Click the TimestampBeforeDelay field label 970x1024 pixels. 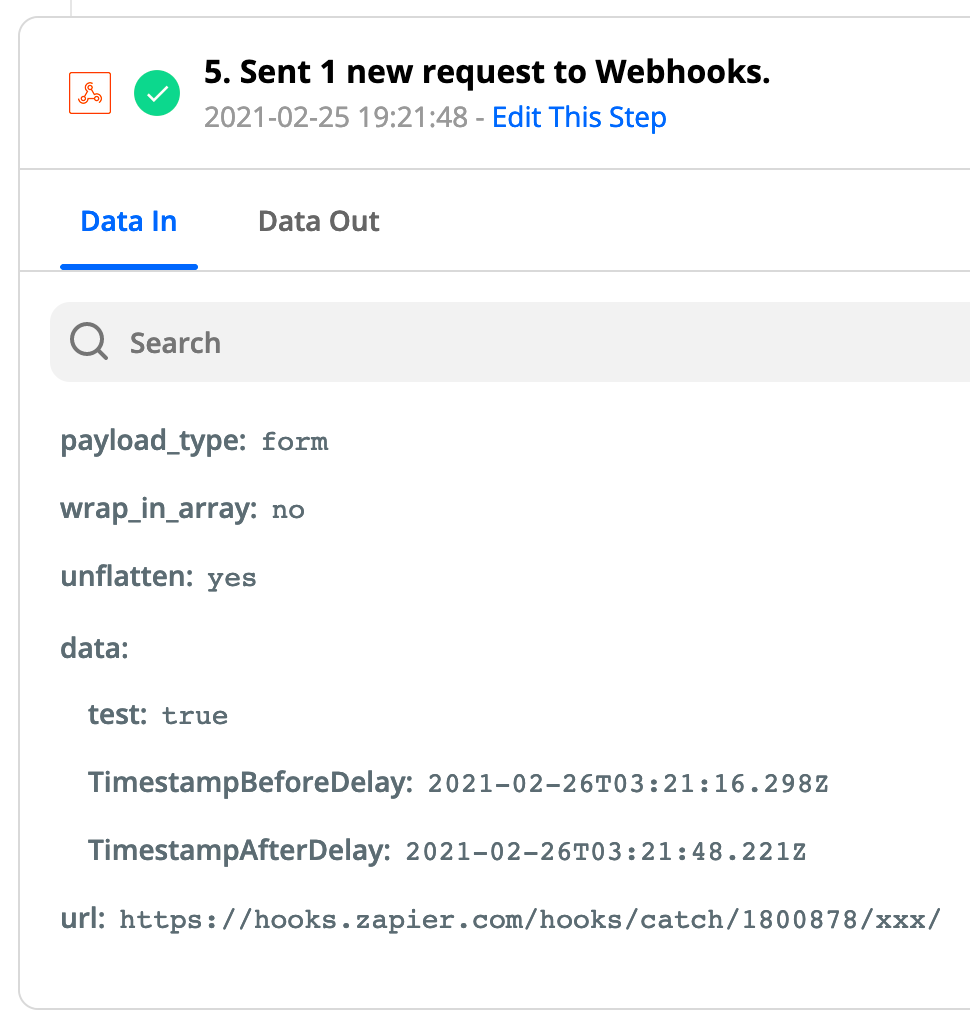click(250, 782)
